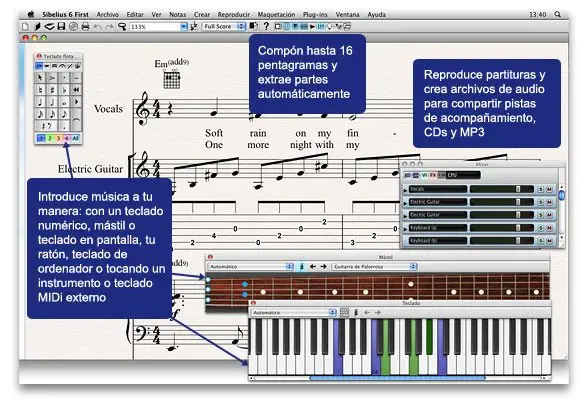This screenshot has width=588, height=400.
Task: Pick the whole note on the keypad
Action: (x=64, y=102)
